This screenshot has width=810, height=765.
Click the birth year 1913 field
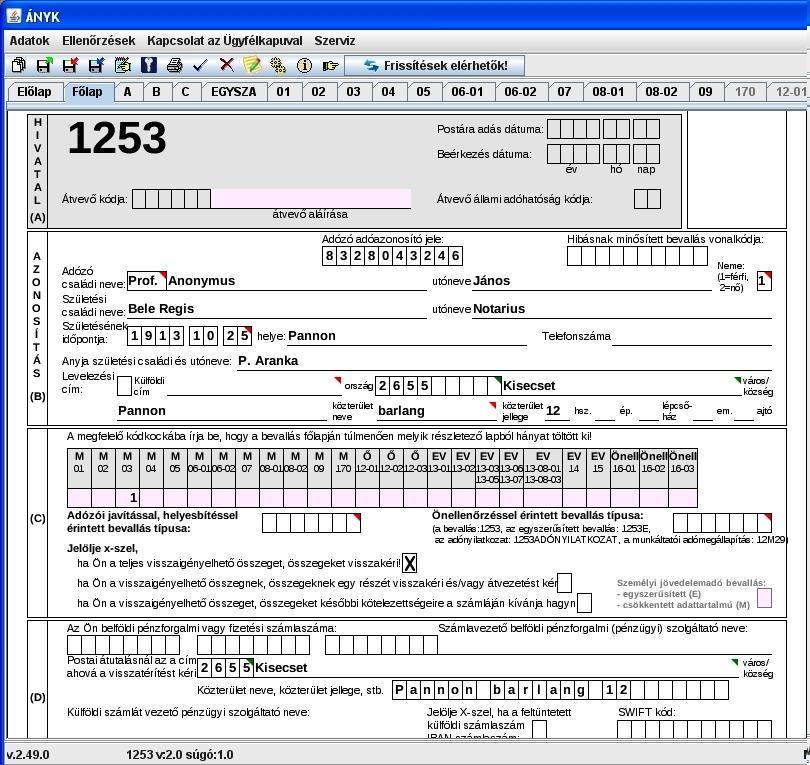(x=155, y=336)
